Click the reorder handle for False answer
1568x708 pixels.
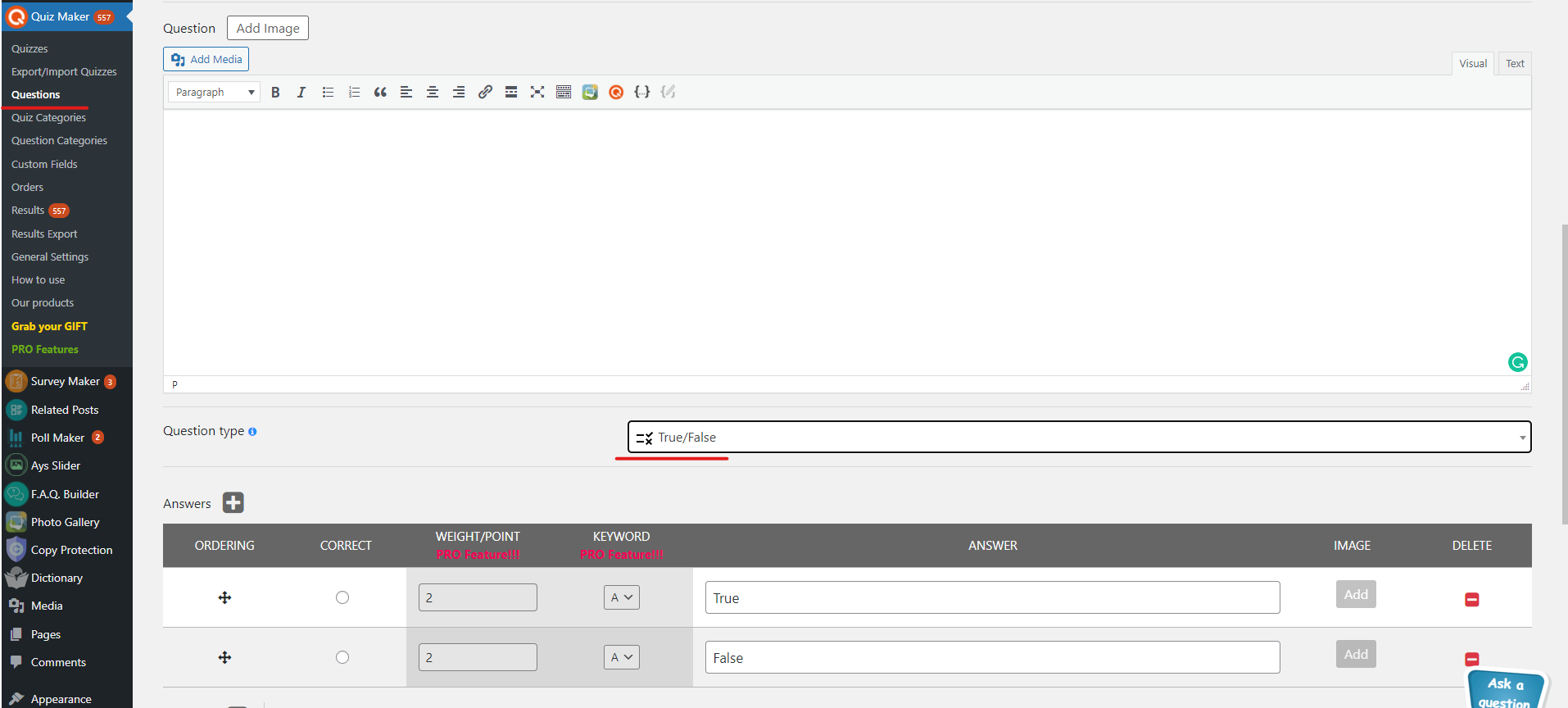click(224, 657)
